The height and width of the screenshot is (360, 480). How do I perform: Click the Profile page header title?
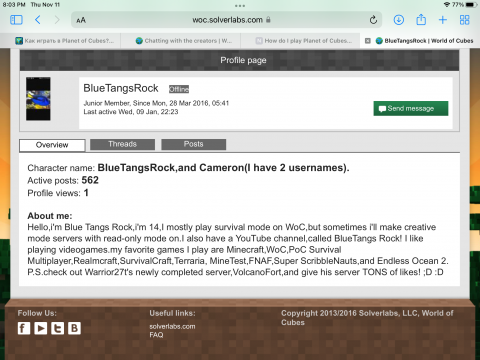243,60
